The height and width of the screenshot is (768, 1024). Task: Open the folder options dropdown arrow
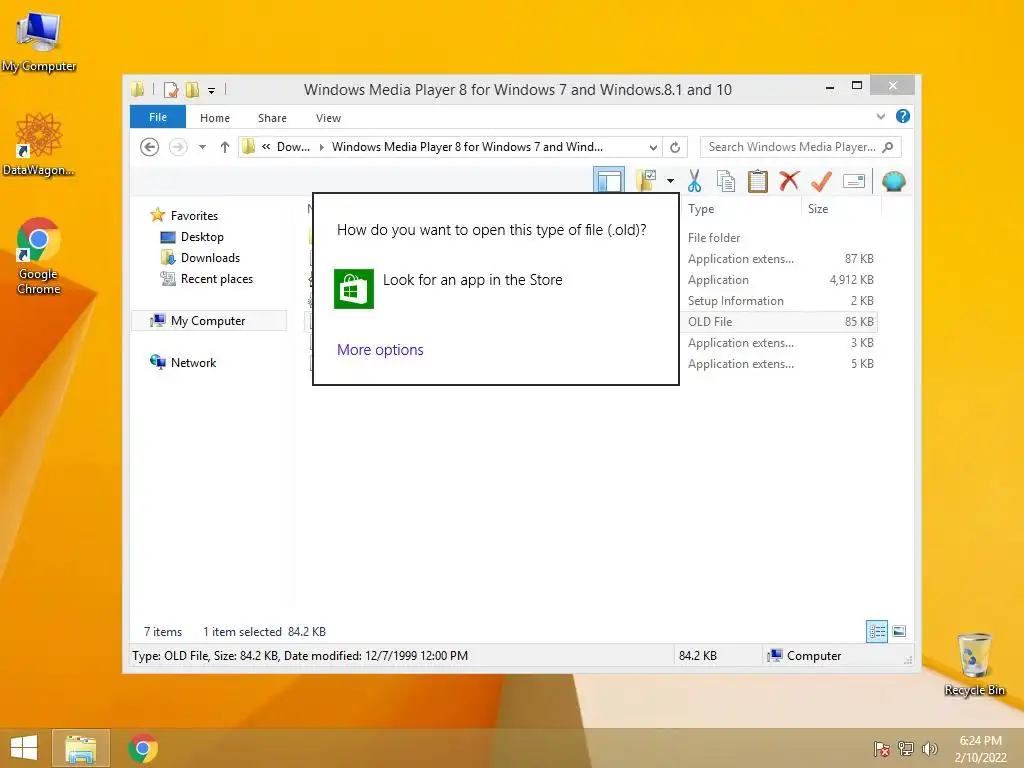671,181
